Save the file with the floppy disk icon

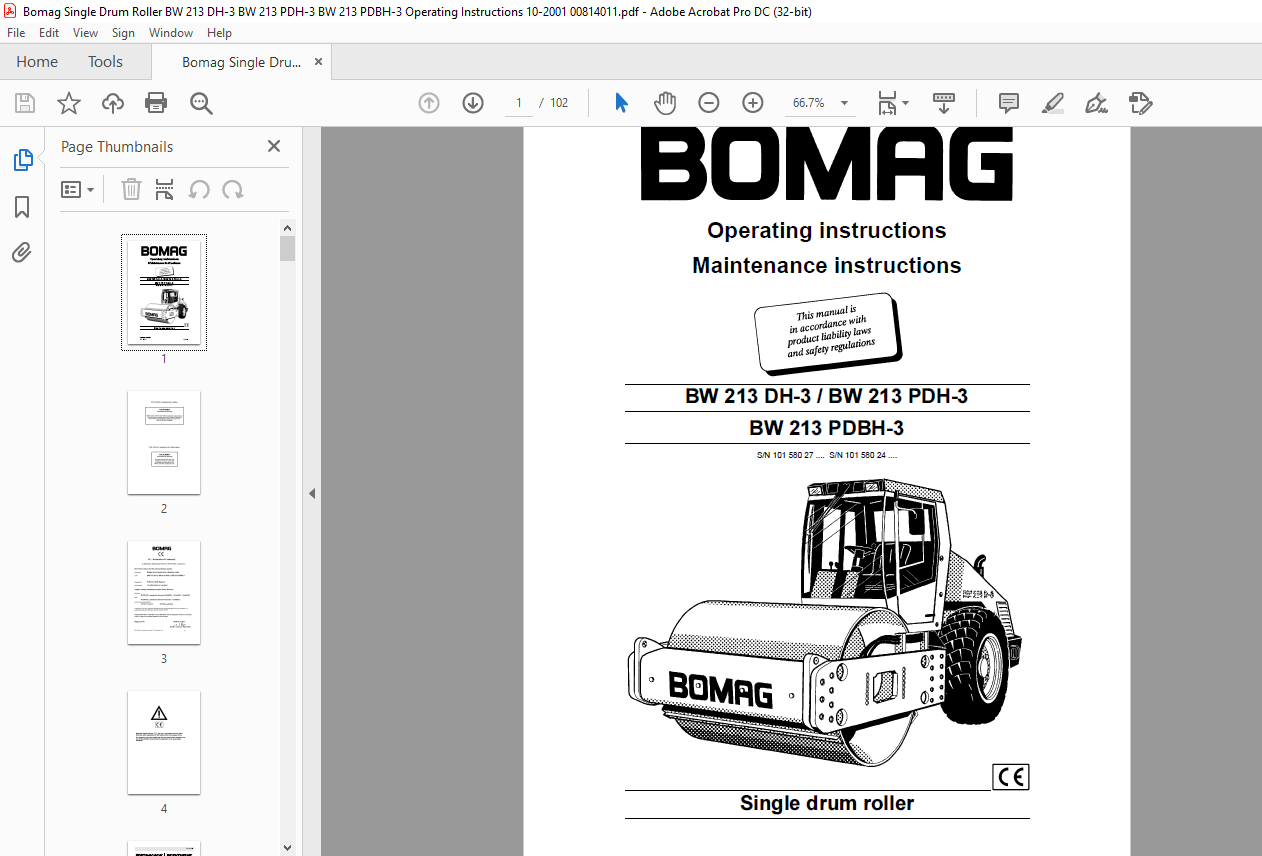point(25,103)
